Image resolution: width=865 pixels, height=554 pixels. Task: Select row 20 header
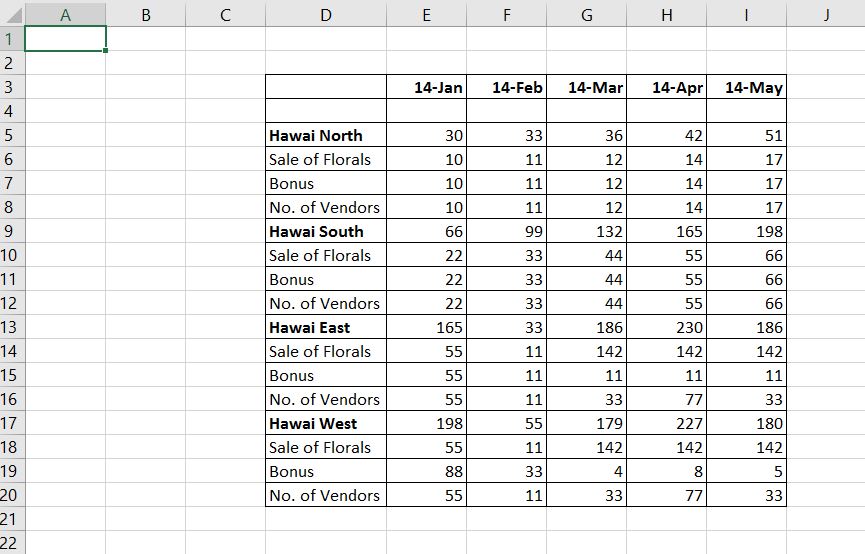(x=12, y=495)
